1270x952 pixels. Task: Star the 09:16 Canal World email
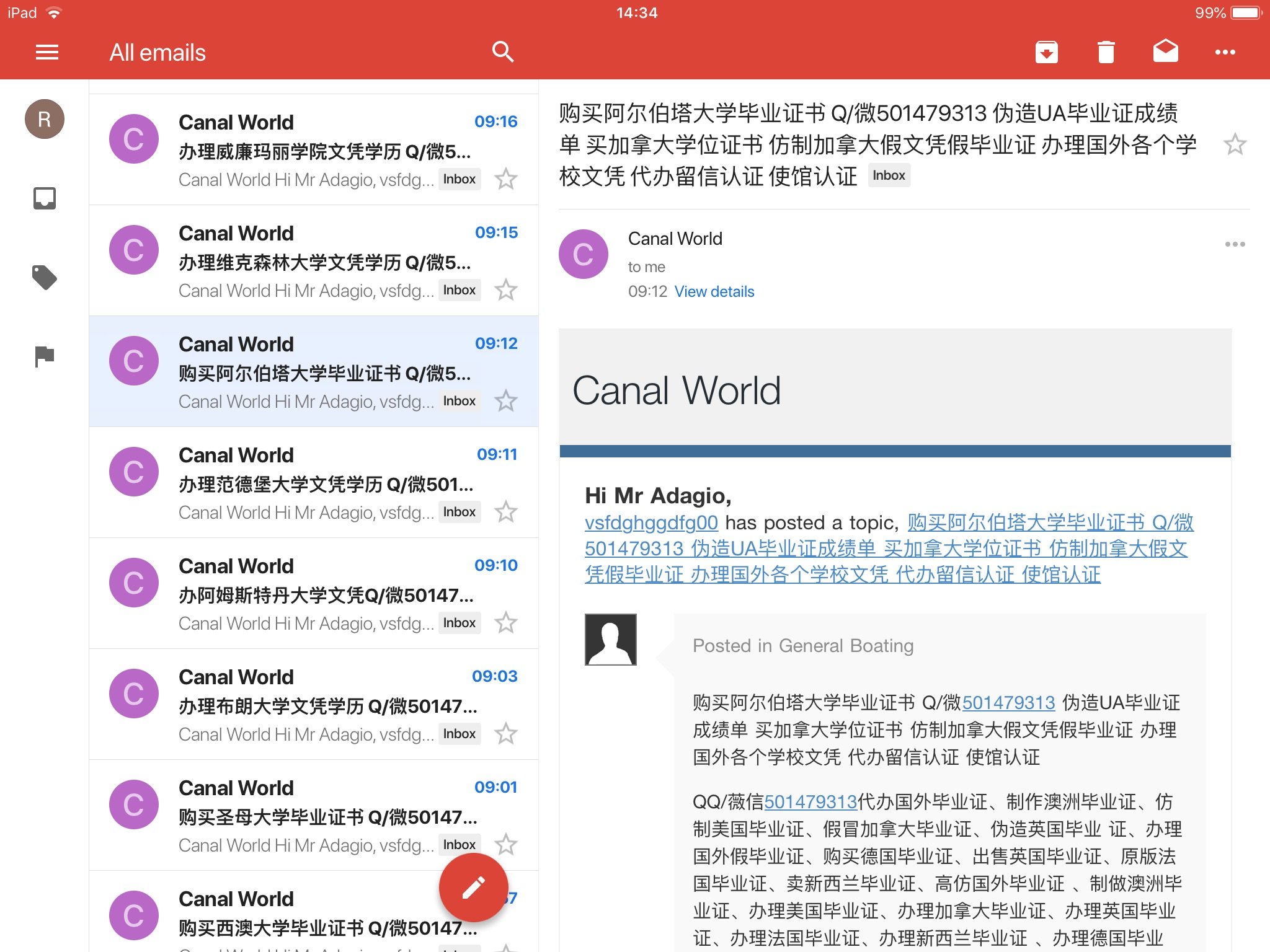tap(506, 179)
